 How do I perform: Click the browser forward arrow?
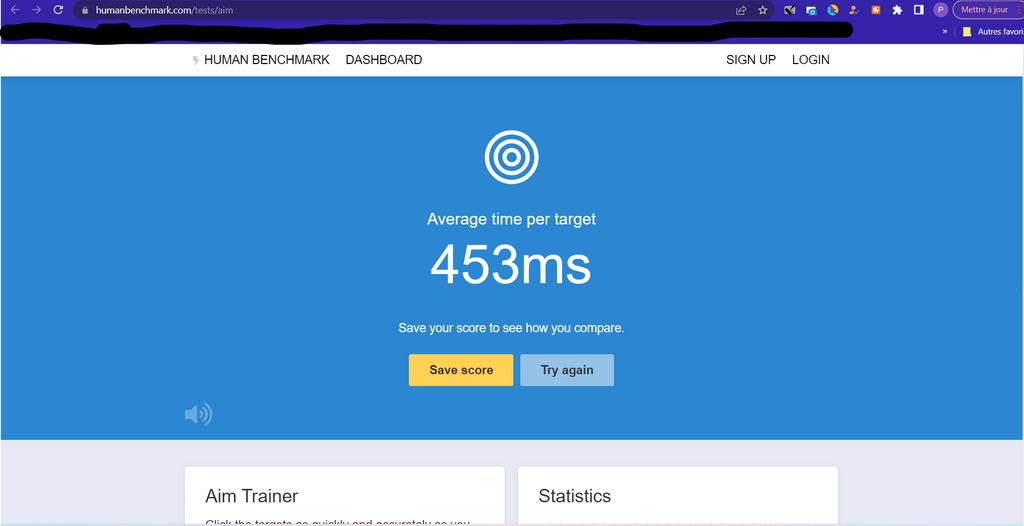36,10
